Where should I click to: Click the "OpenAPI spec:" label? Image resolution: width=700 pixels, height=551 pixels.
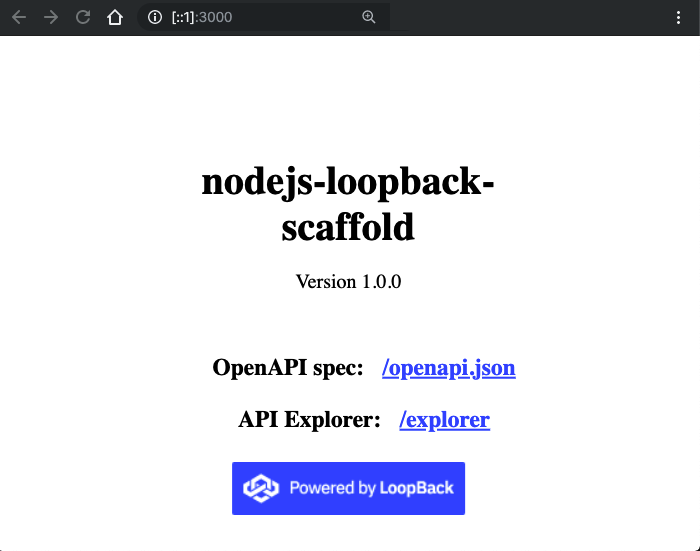(288, 368)
